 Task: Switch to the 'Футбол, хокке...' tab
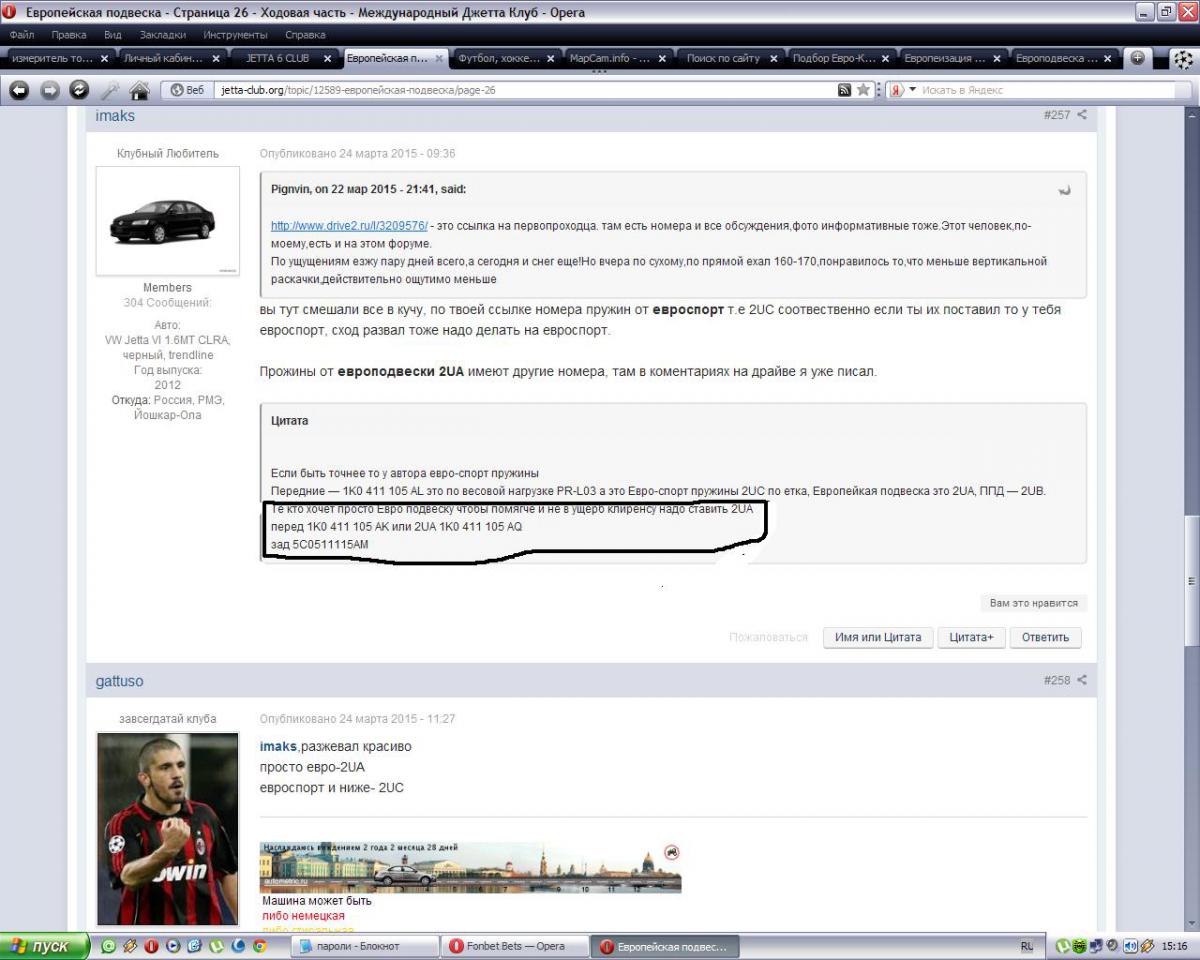504,58
